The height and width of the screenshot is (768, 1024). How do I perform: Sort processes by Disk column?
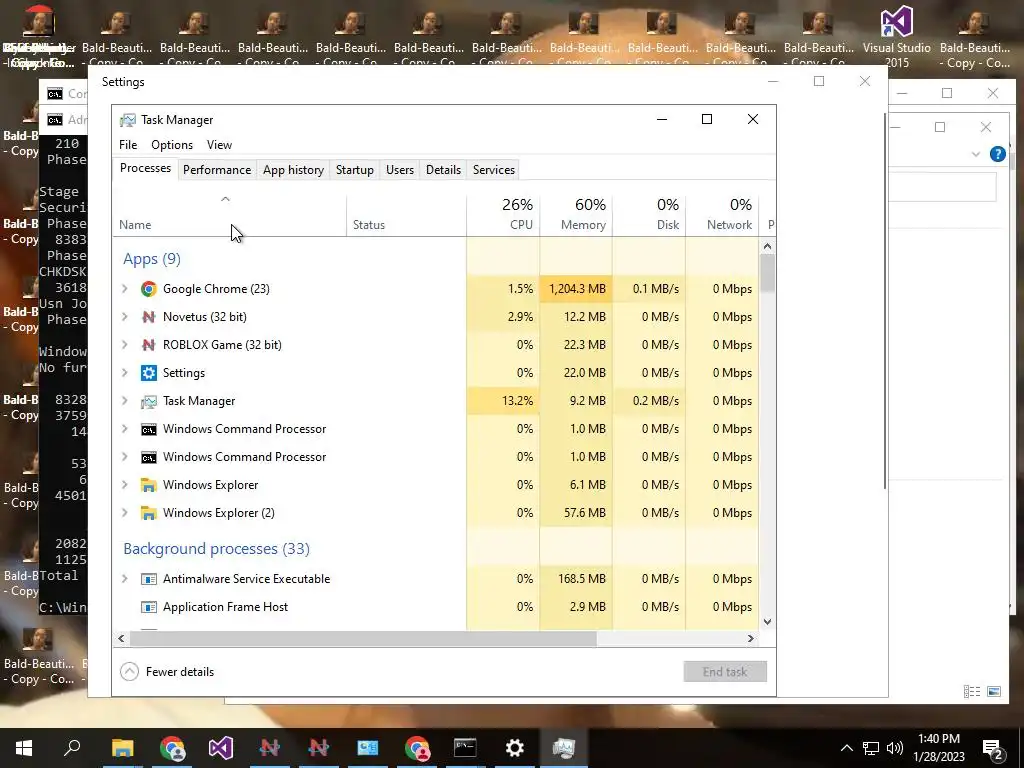coord(649,216)
